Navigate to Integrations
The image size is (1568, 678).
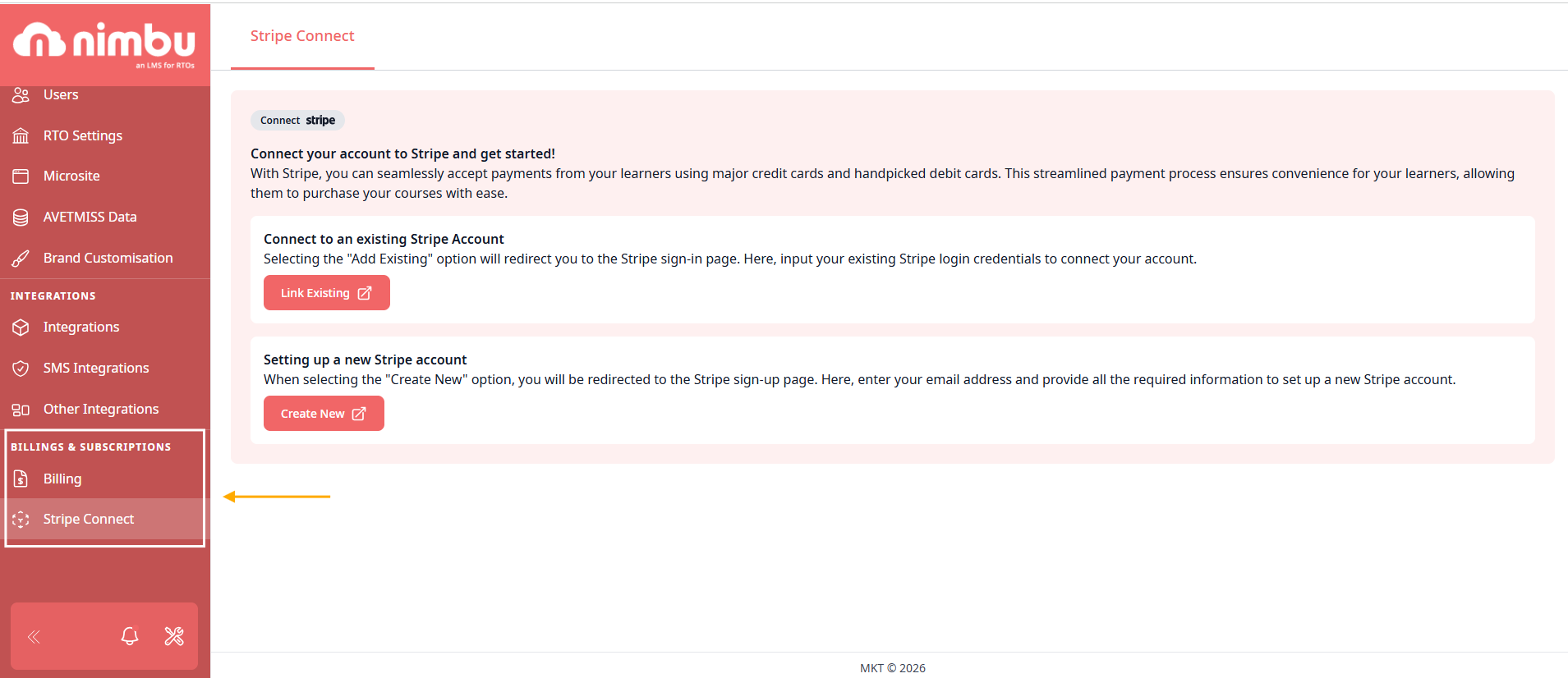(105, 327)
